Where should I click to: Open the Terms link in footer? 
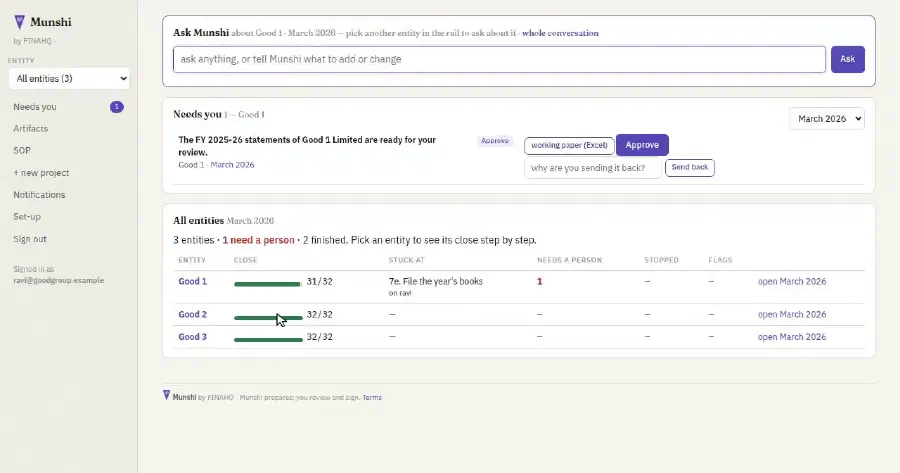point(372,397)
